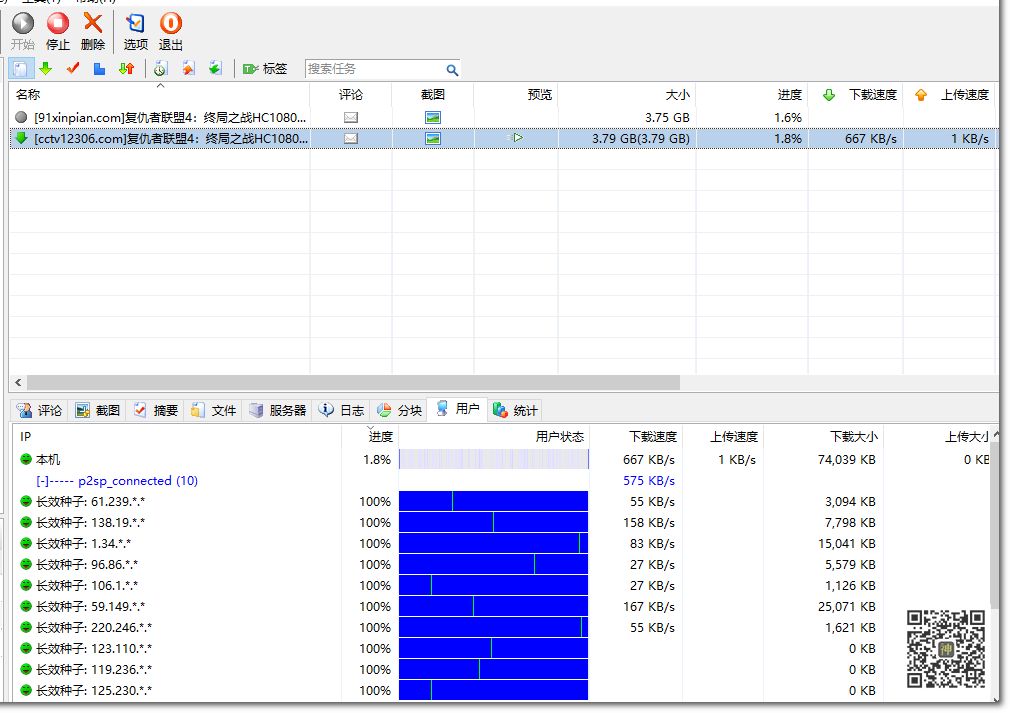Screen dimensions: 1010x713
Task: Click the page with orange arrow icon
Action: [188, 68]
